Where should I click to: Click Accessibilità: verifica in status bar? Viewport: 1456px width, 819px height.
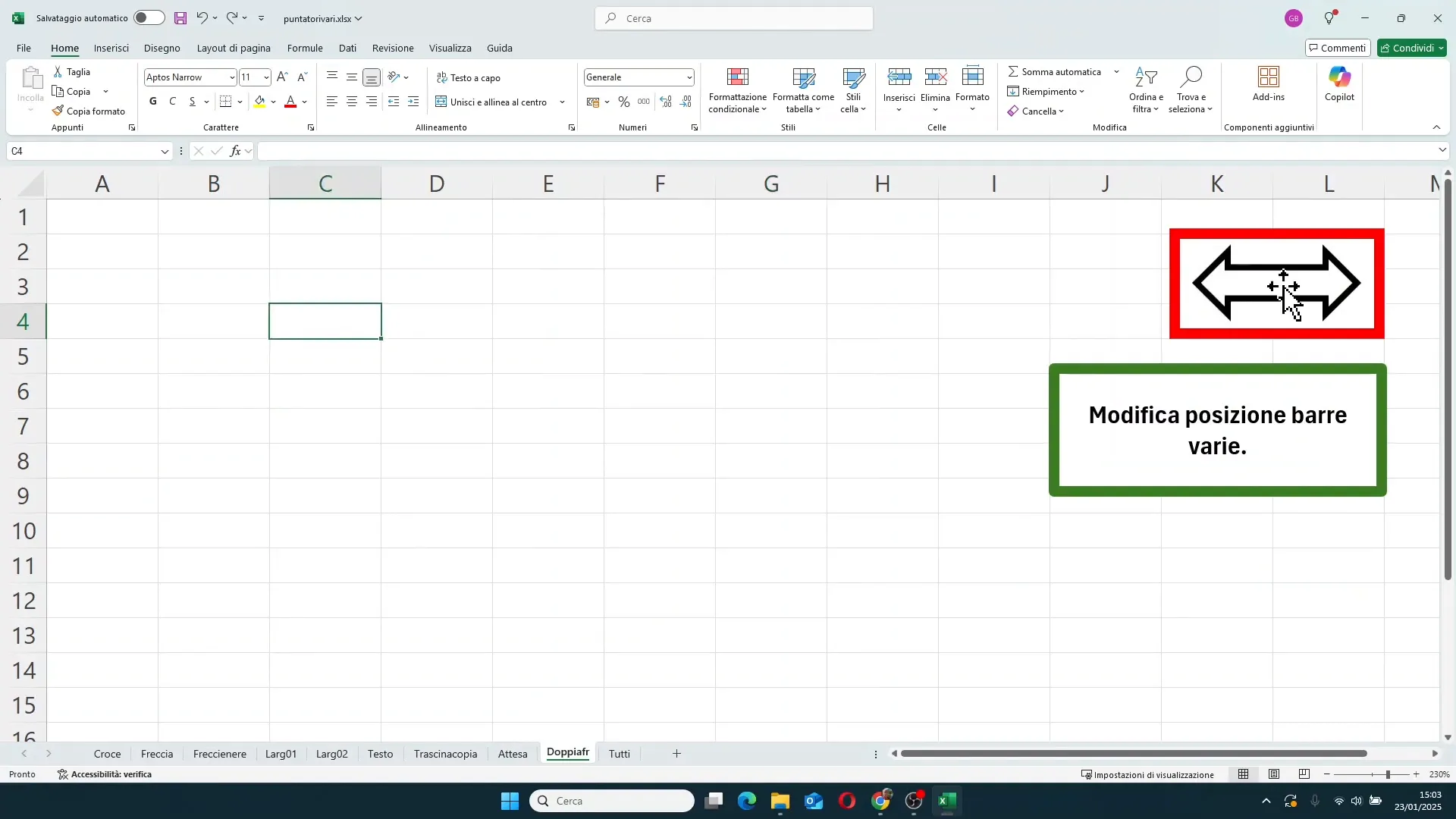(105, 774)
